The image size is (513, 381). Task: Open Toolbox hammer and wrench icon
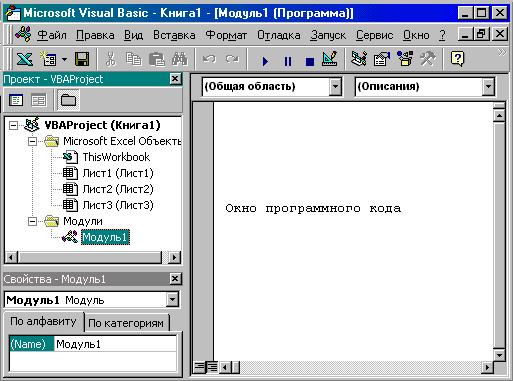pyautogui.click(x=428, y=59)
